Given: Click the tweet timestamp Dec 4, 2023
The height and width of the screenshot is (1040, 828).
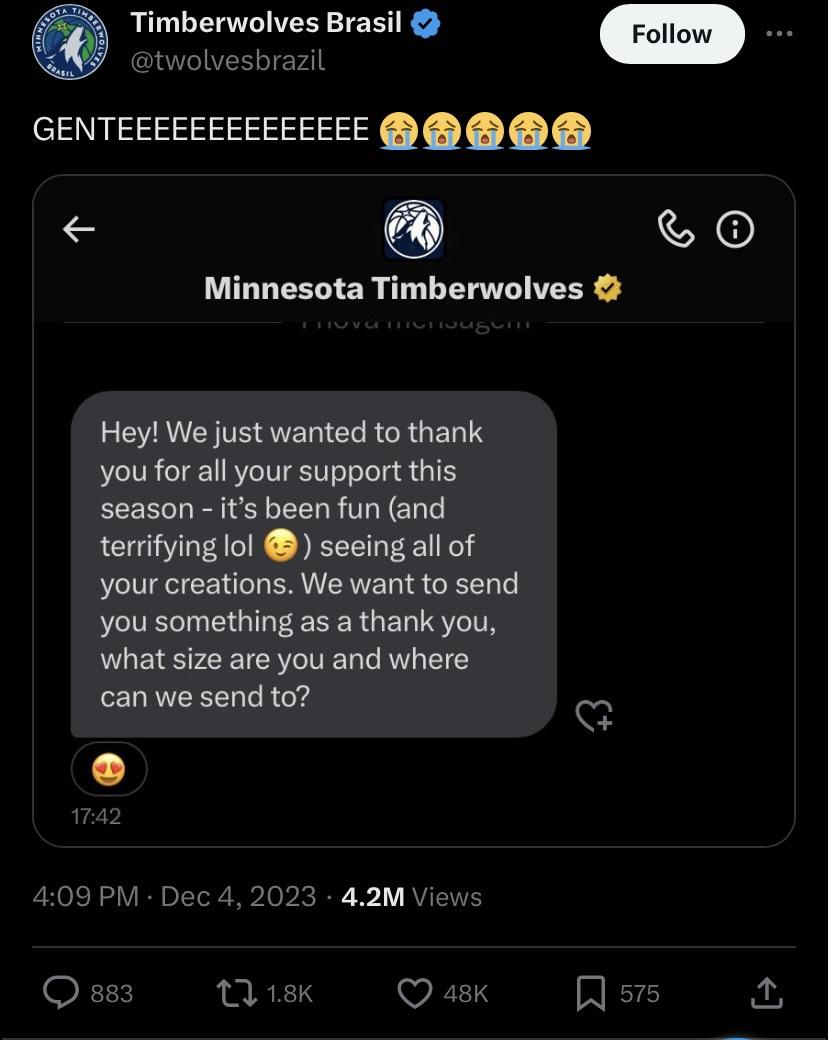Looking at the screenshot, I should point(238,896).
